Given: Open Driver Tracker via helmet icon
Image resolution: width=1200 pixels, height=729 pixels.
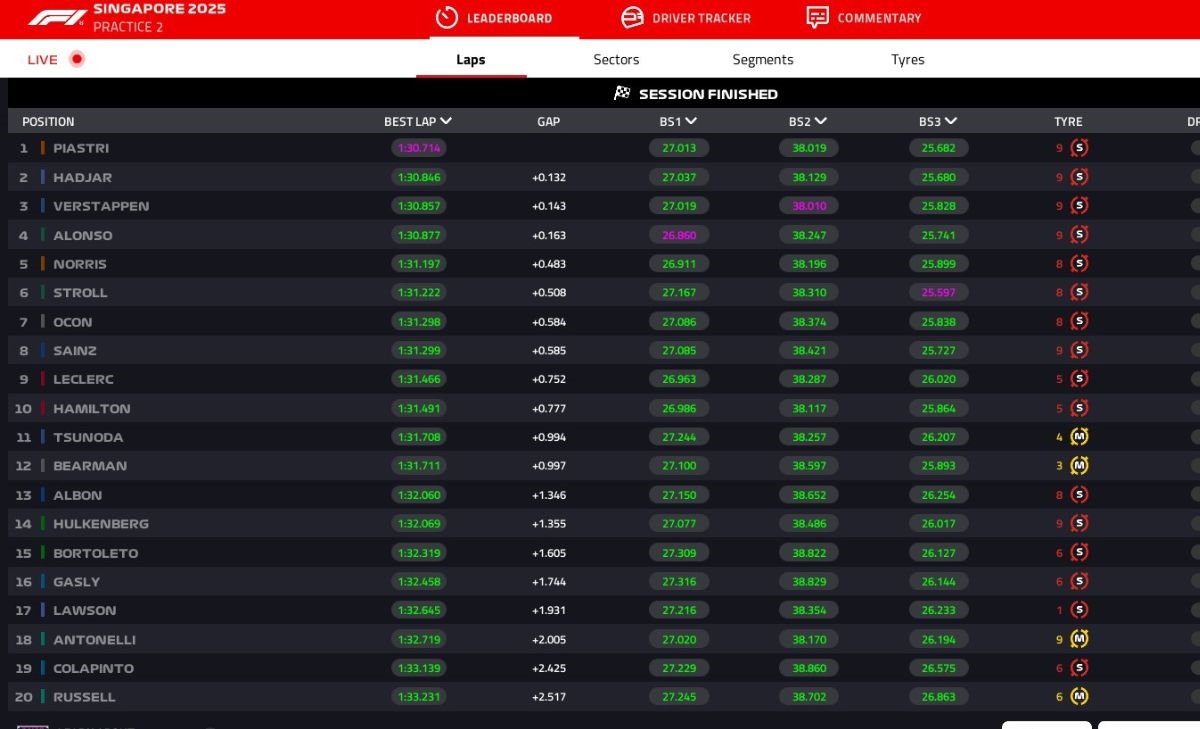Looking at the screenshot, I should point(632,18).
